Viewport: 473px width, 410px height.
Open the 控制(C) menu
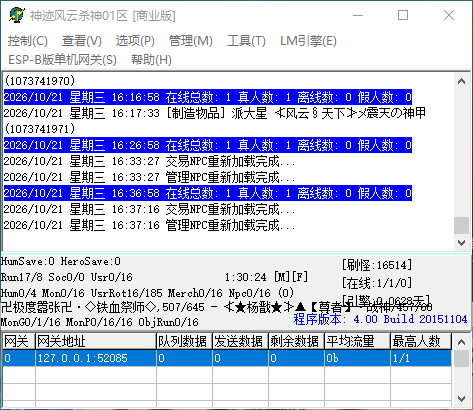point(28,41)
